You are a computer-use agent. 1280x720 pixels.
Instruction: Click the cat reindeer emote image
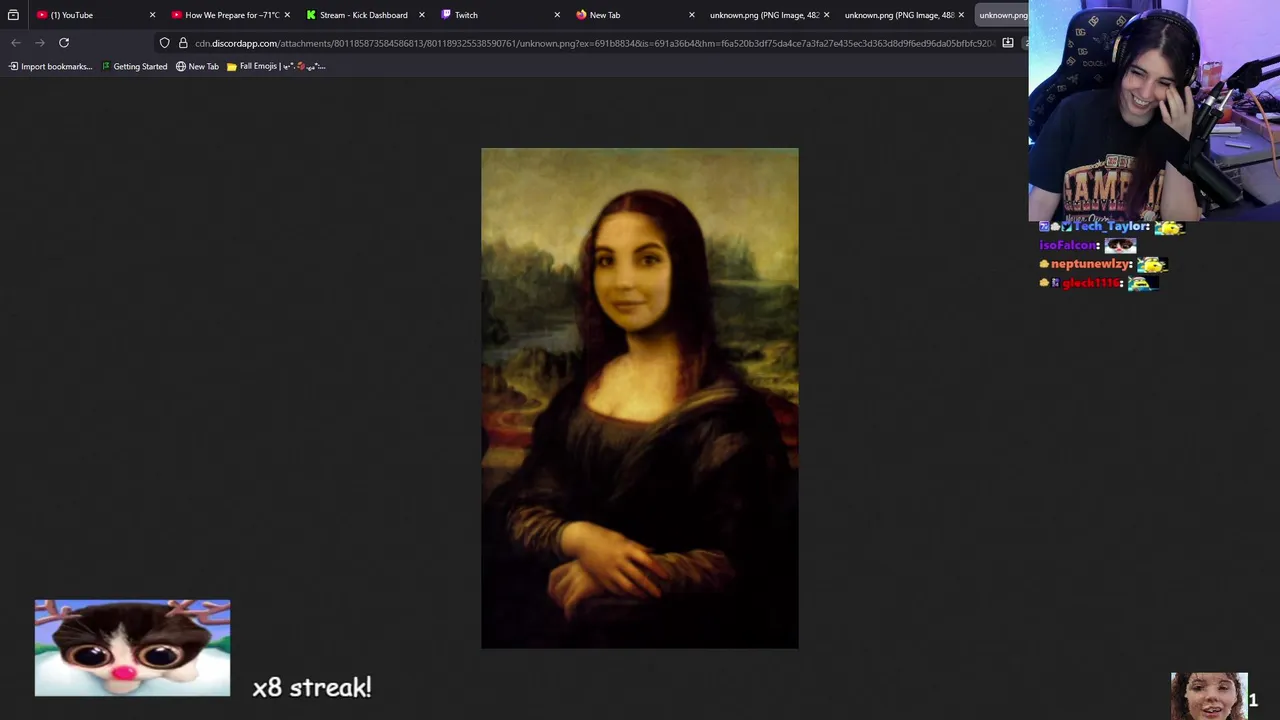pyautogui.click(x=132, y=648)
